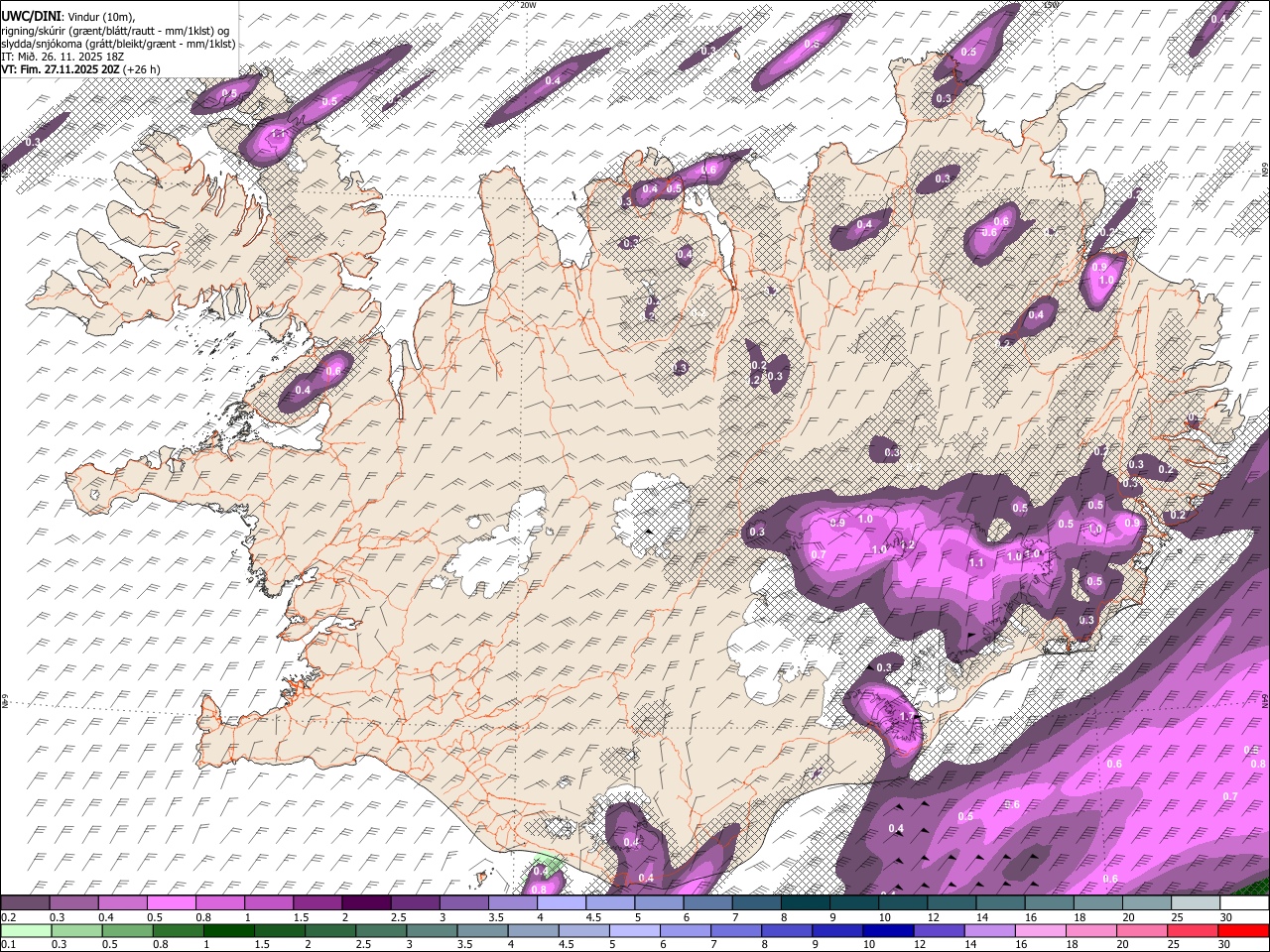1270x952 pixels.
Task: Select the lower legend swatch labeled 6
Action: pyautogui.click(x=686, y=931)
